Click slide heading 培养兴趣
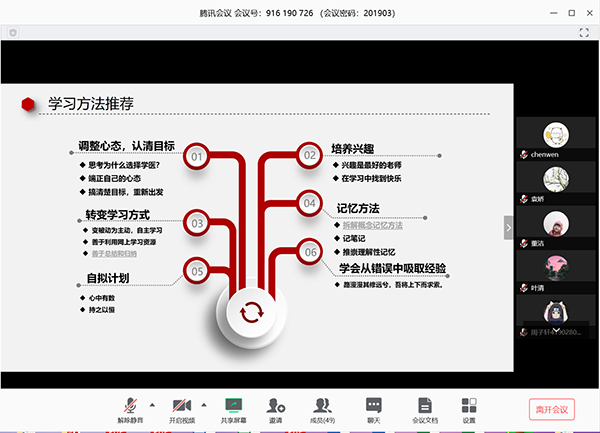600x433 pixels. [352, 148]
